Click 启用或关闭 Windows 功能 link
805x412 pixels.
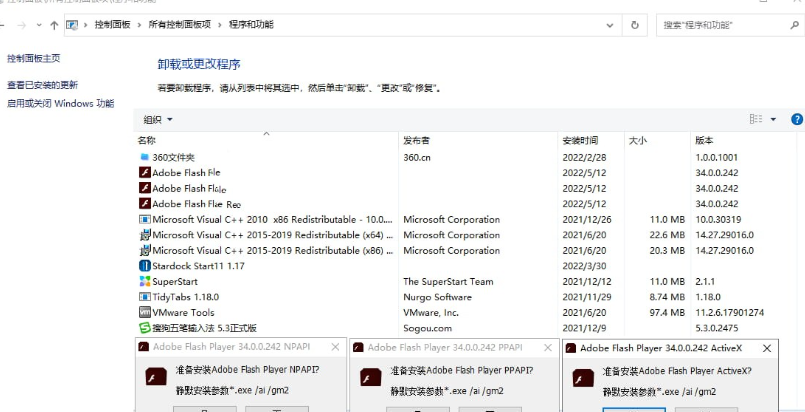point(60,103)
